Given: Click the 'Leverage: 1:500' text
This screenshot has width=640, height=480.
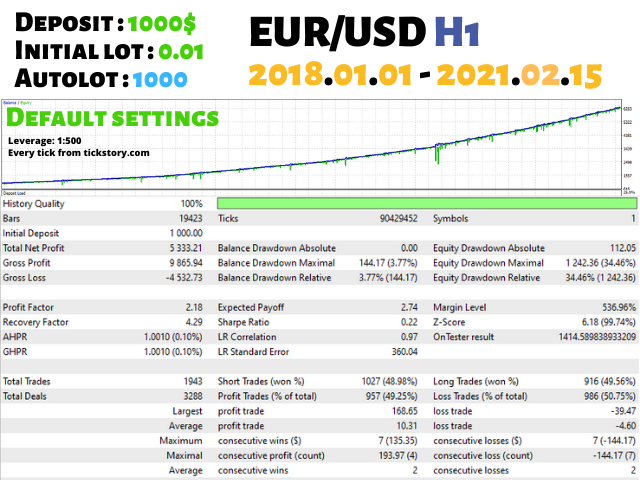Looking at the screenshot, I should pyautogui.click(x=44, y=141).
